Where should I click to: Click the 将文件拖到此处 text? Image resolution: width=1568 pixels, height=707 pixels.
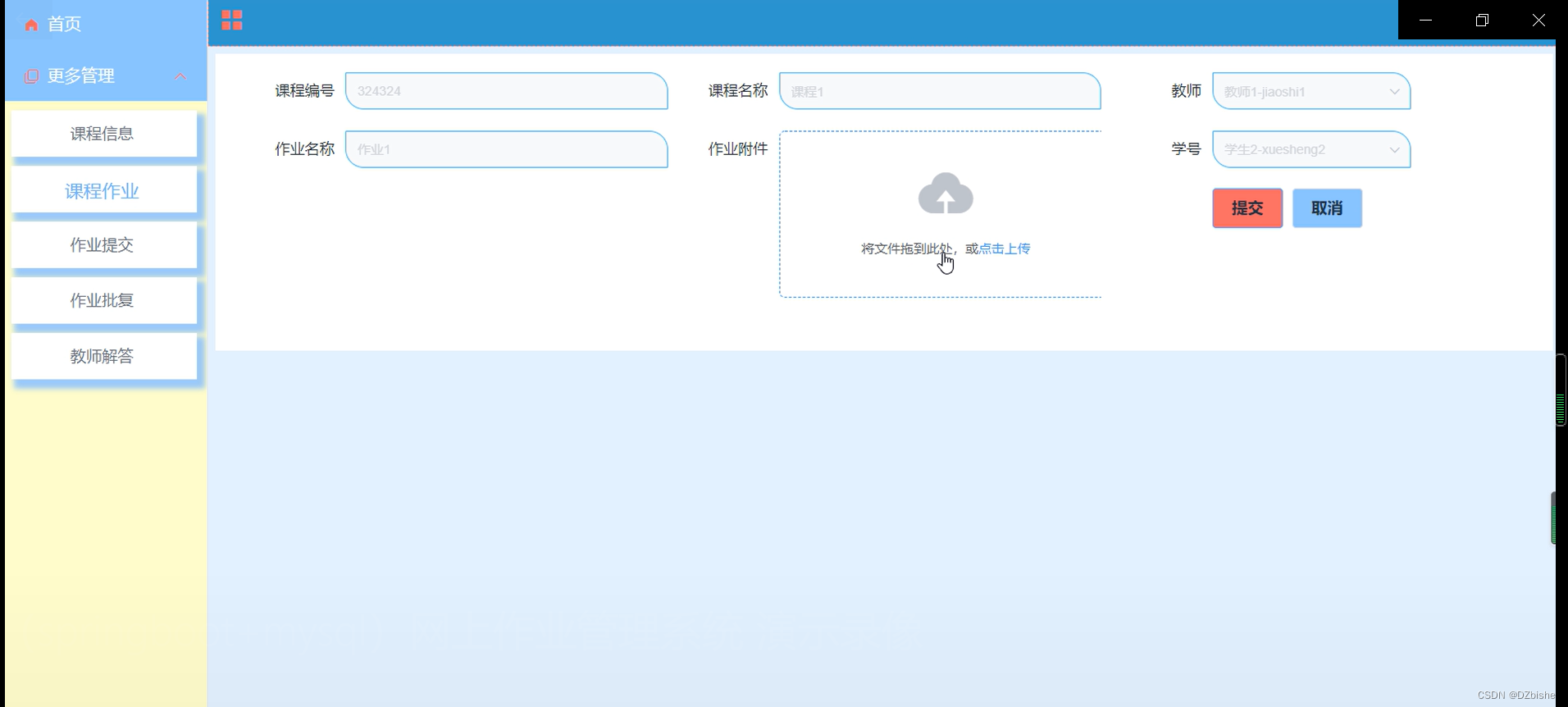[906, 249]
